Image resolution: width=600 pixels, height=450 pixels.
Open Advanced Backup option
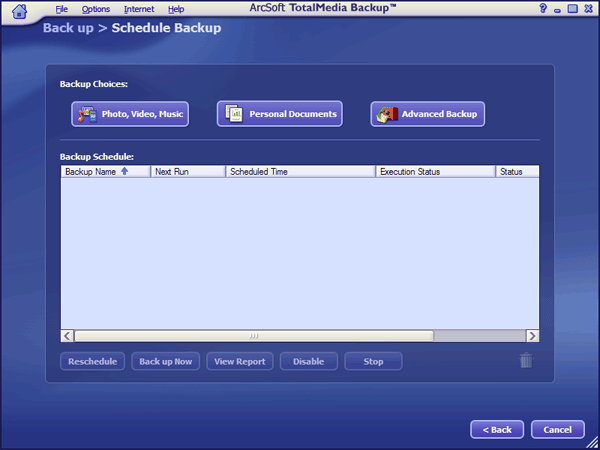point(428,115)
